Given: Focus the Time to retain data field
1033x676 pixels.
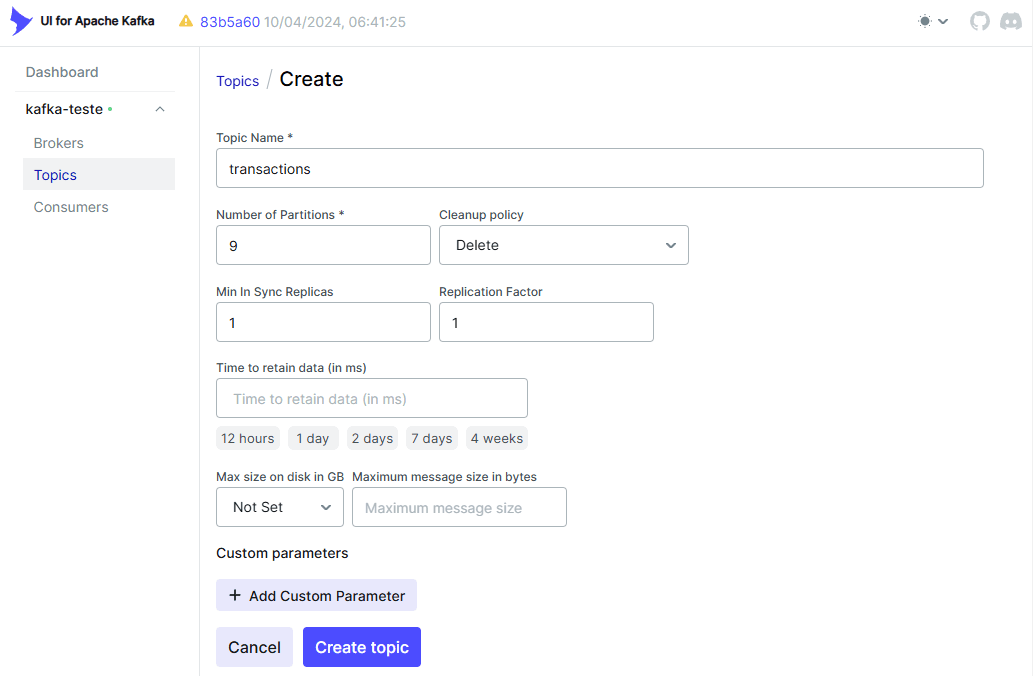Looking at the screenshot, I should click(372, 398).
